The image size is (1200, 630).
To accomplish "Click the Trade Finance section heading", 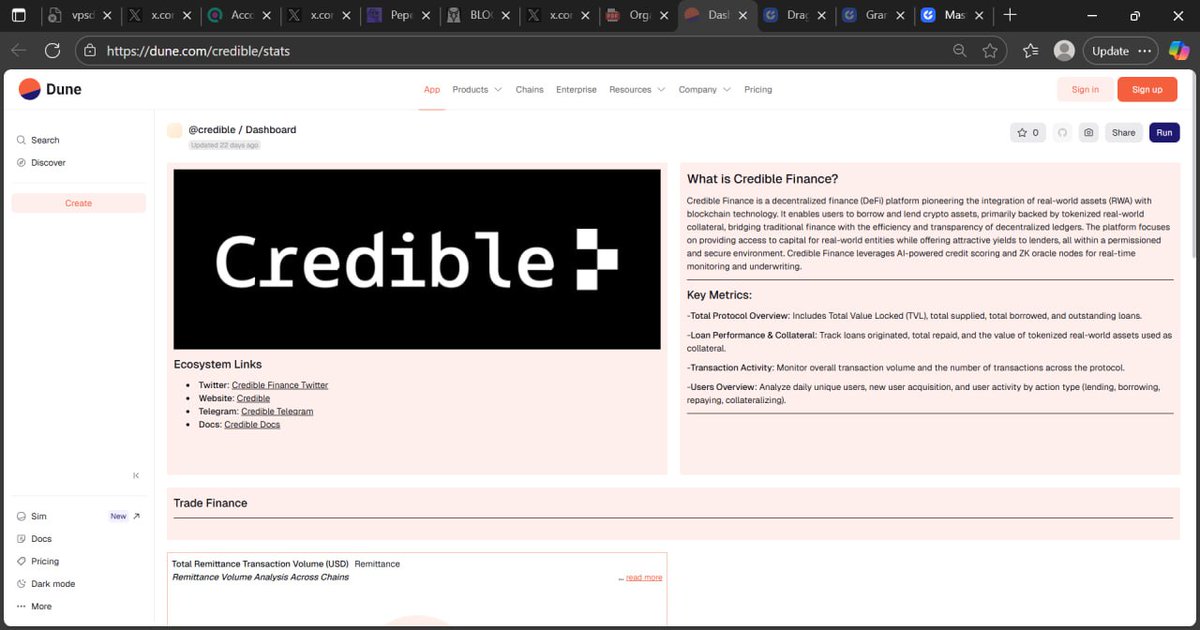I will pos(210,503).
